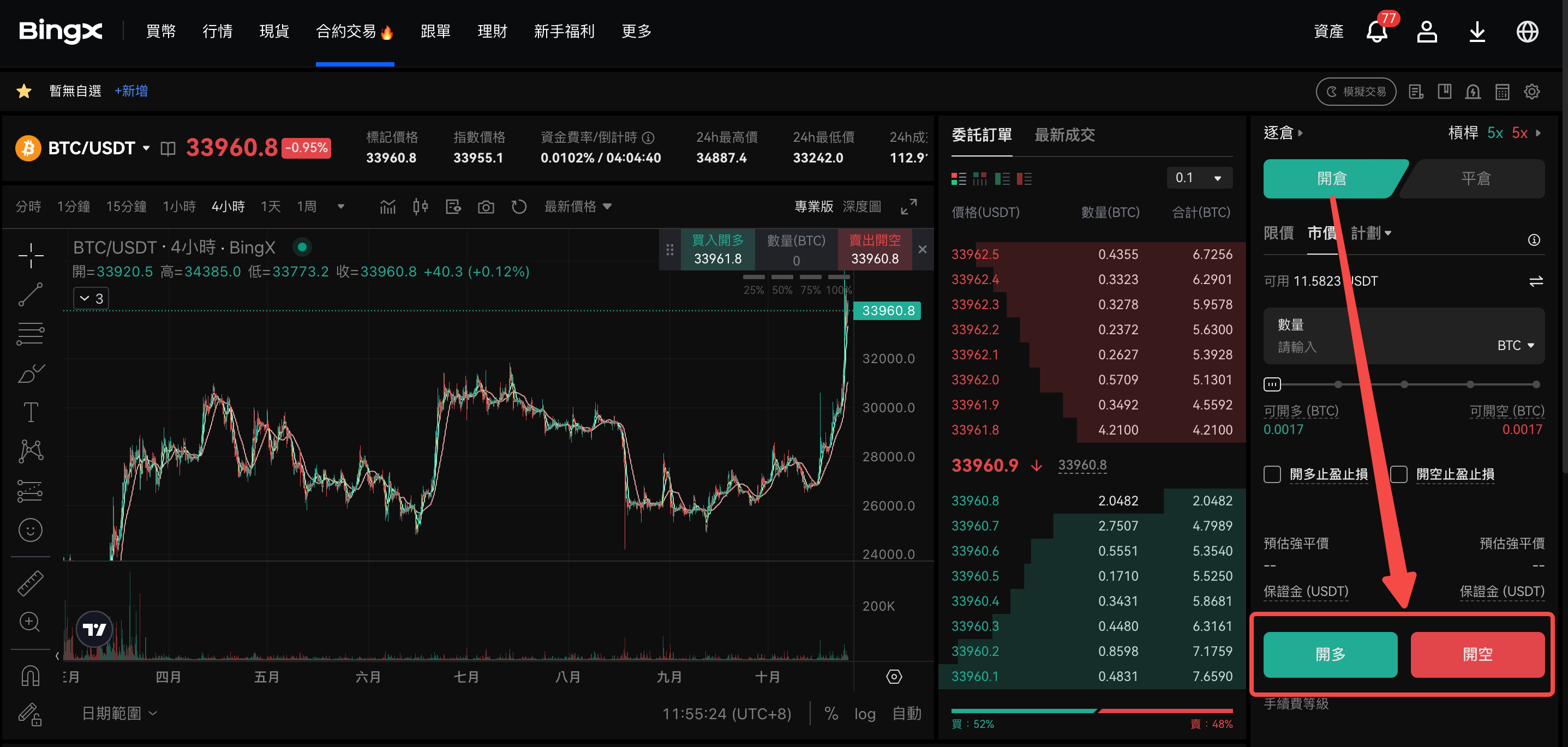Click the chart screenshot camera icon
1568x747 pixels.
click(x=486, y=207)
